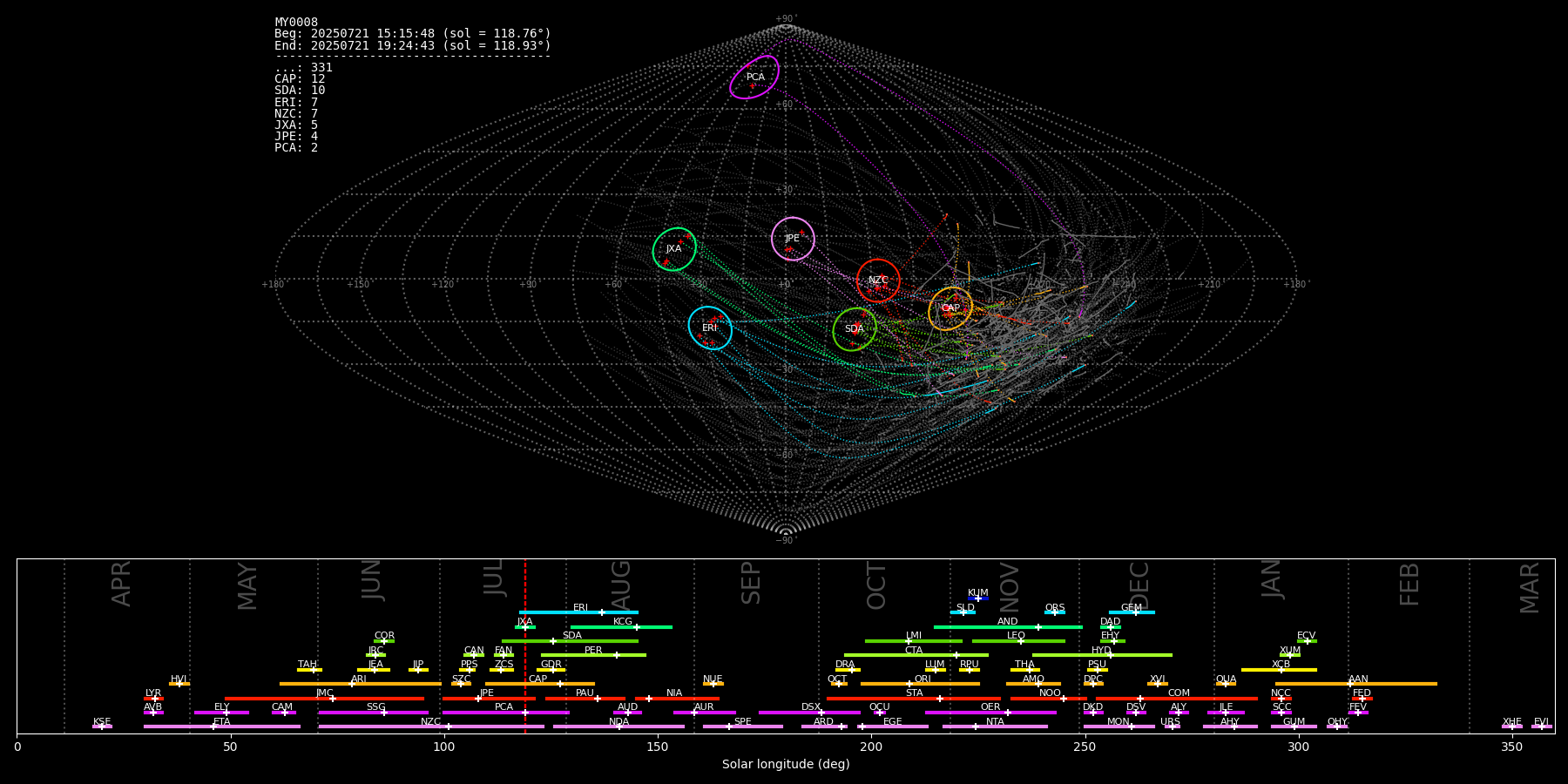Click the EVI shower label in timeline
1568x784 pixels.
click(1541, 722)
